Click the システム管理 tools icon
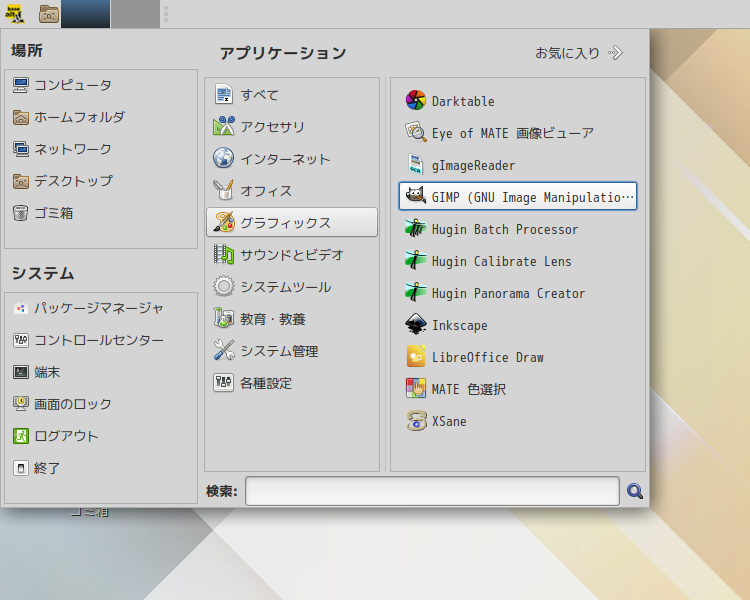Screen dimensions: 750x600 (223, 351)
